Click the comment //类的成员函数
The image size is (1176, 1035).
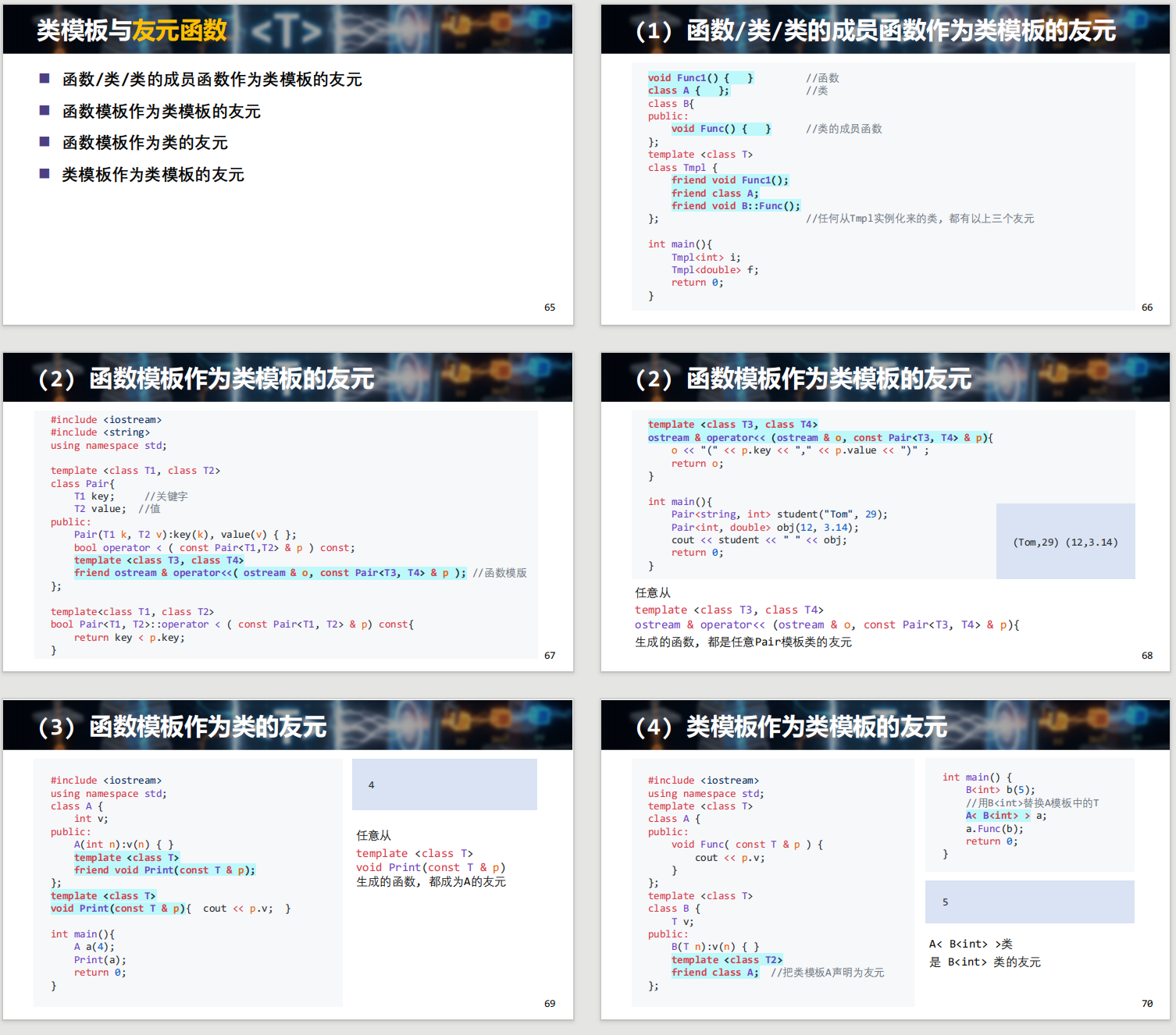click(844, 129)
